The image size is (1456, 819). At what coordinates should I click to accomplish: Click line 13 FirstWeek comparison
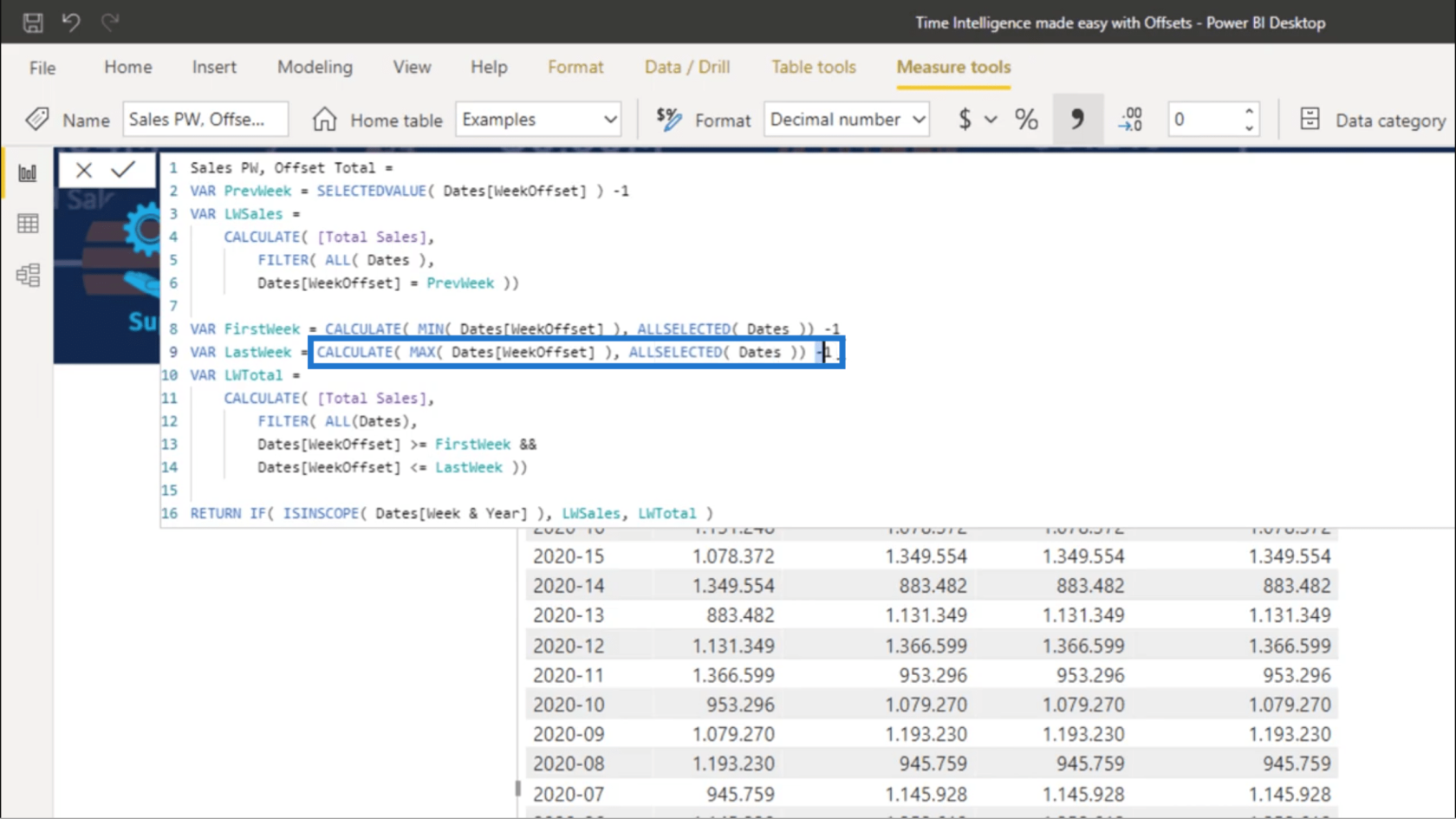point(396,444)
